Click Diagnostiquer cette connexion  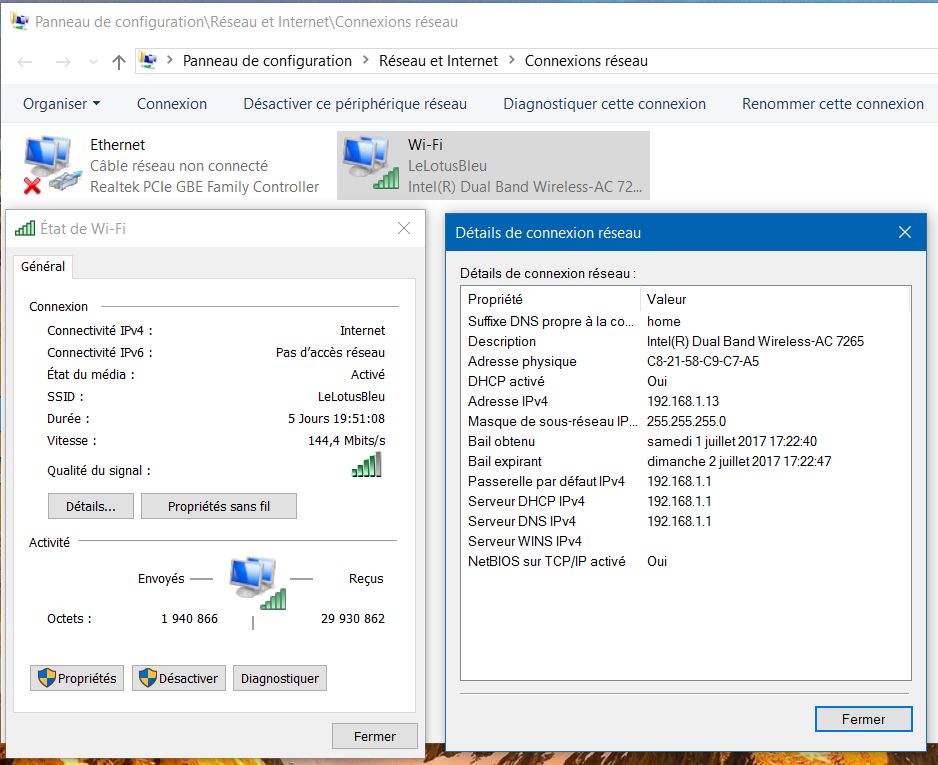tap(604, 104)
